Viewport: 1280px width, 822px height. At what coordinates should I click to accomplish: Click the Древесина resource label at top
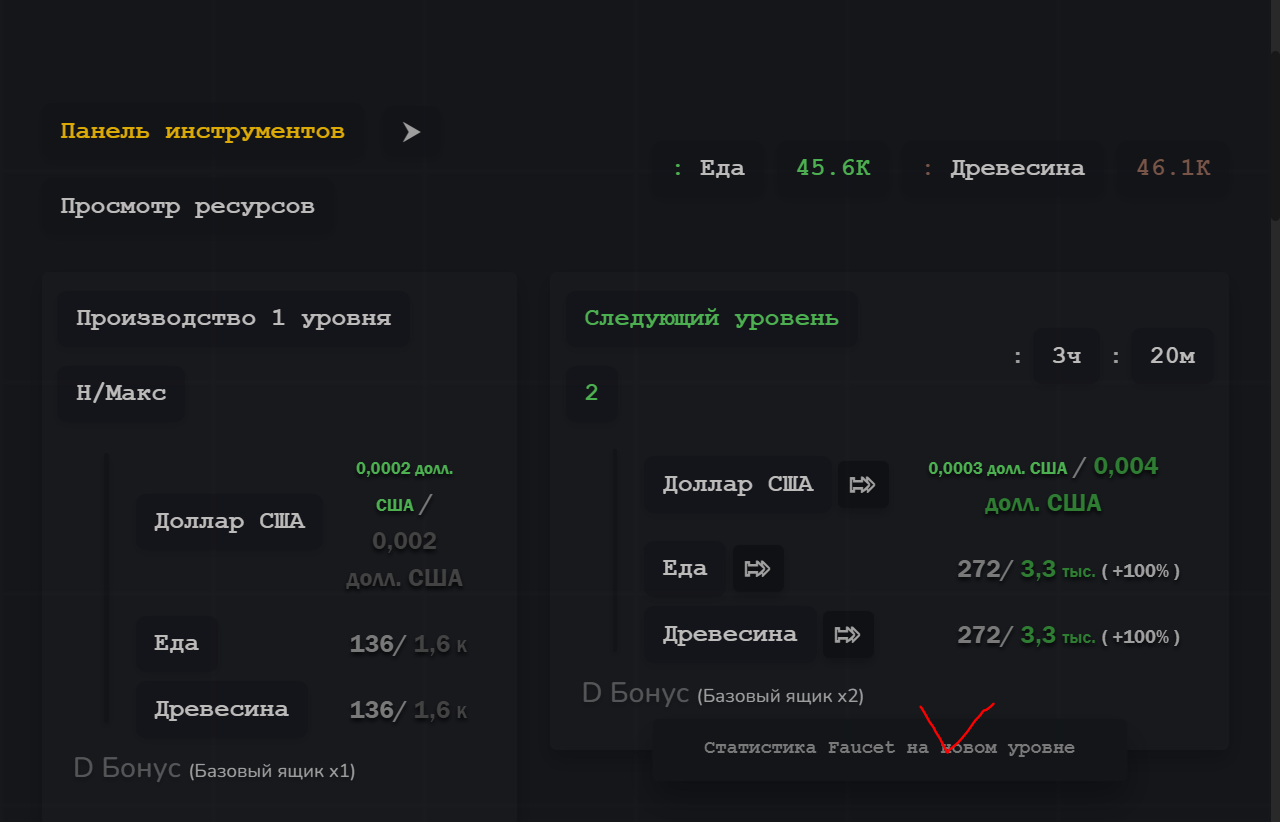coord(1004,168)
